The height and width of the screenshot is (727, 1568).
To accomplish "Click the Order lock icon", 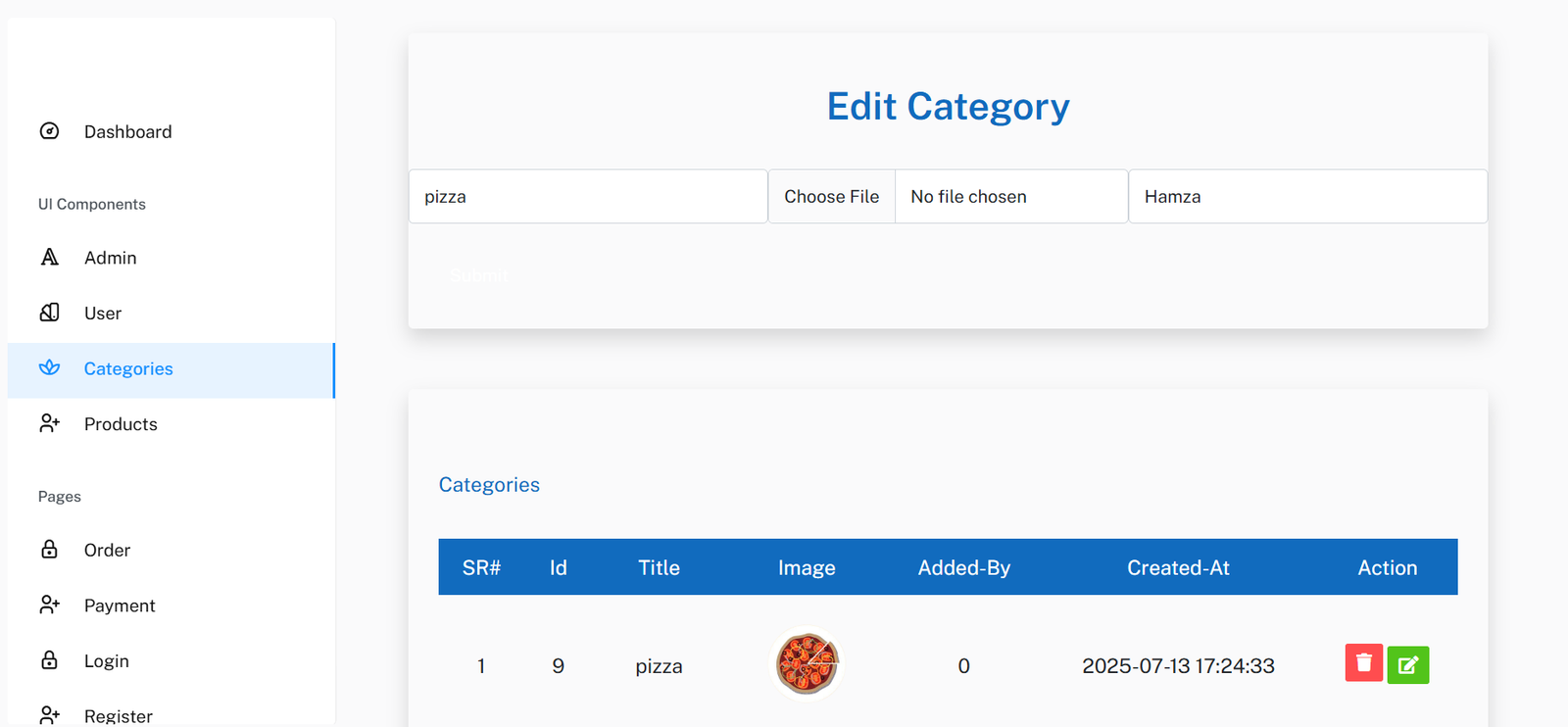I will (x=49, y=550).
